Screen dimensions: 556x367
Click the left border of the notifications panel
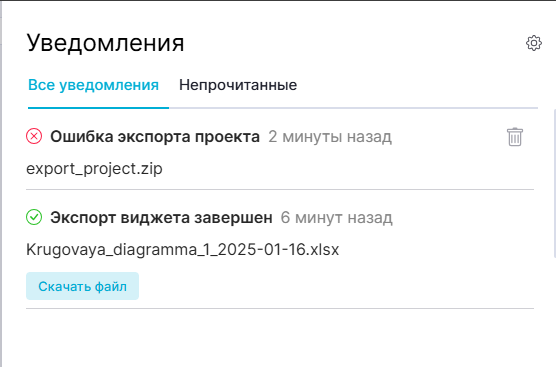pos(1,183)
